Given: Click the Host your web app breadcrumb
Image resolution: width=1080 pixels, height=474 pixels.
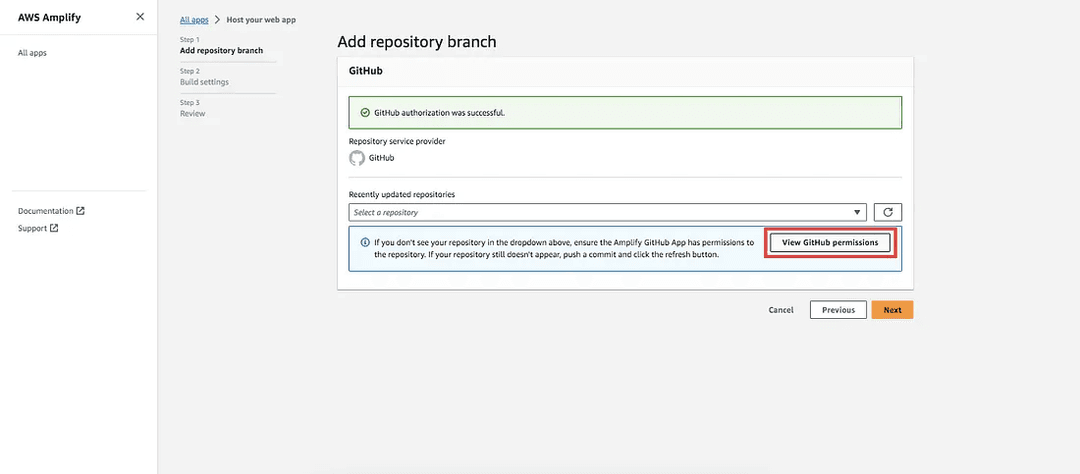Looking at the screenshot, I should coord(261,20).
